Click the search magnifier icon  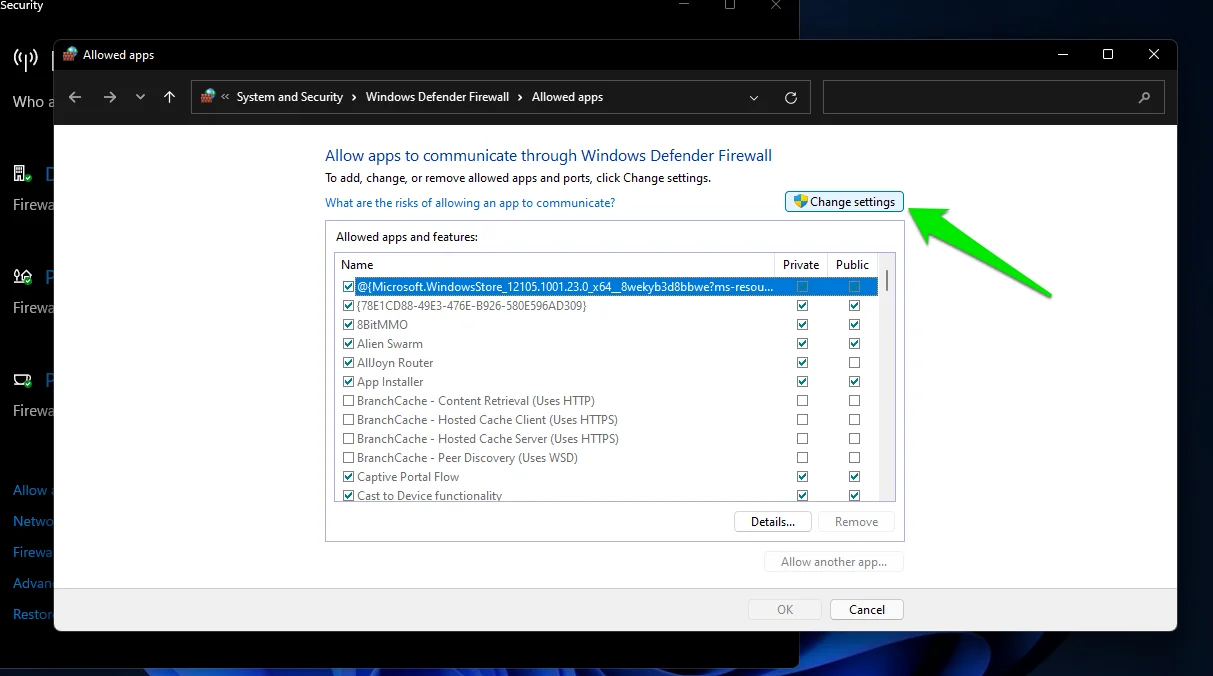click(1144, 98)
